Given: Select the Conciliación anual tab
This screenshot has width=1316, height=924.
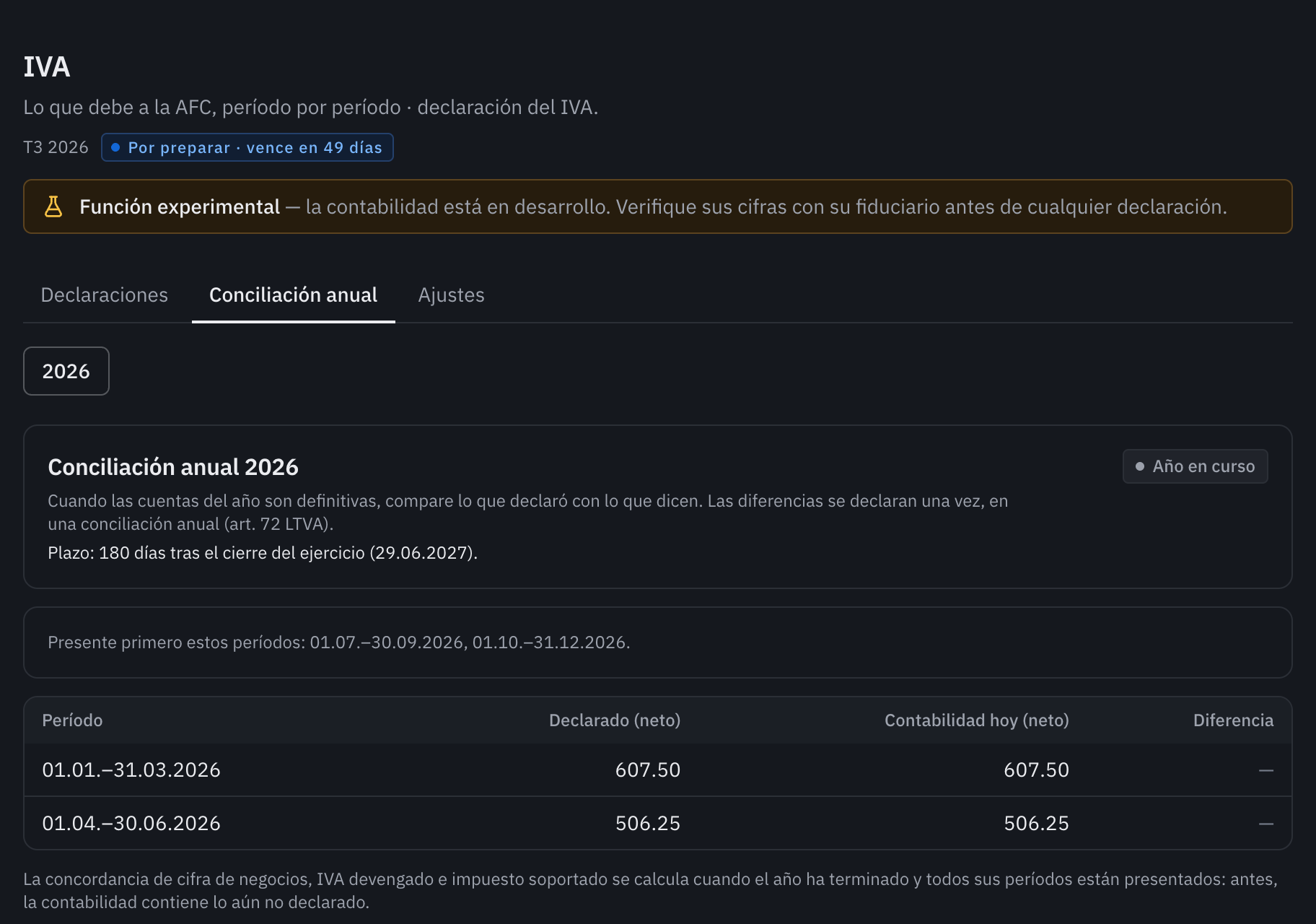Looking at the screenshot, I should (293, 295).
